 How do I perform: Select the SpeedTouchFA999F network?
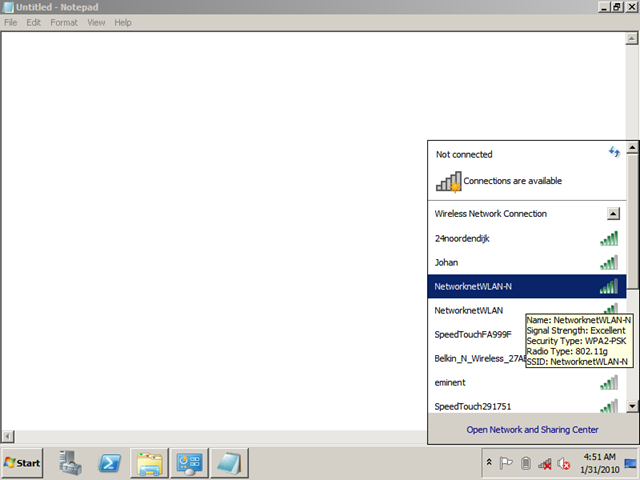point(527,334)
